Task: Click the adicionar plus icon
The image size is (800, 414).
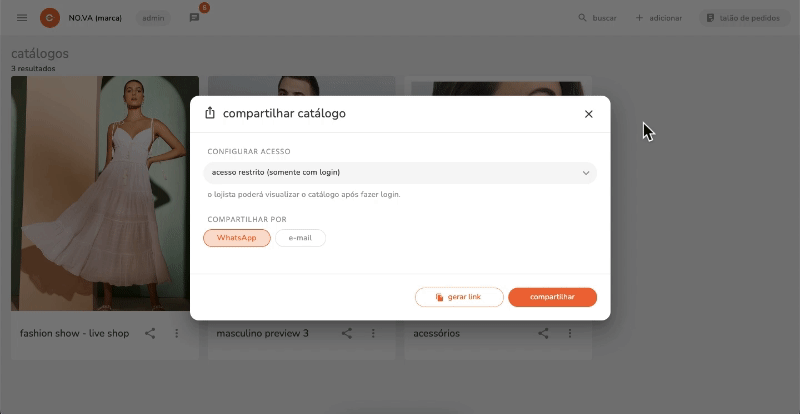Action: tap(639, 18)
